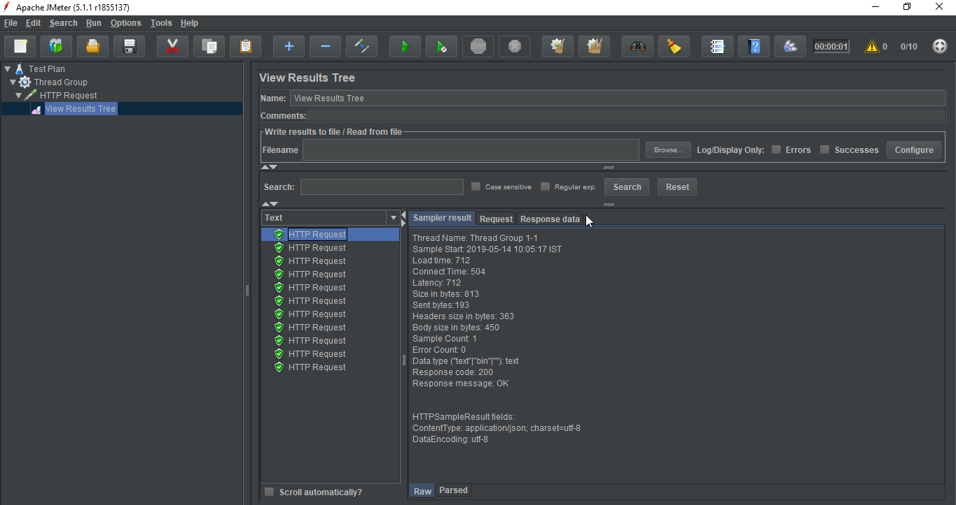
Task: Open the Edit menu
Action: pyautogui.click(x=33, y=23)
